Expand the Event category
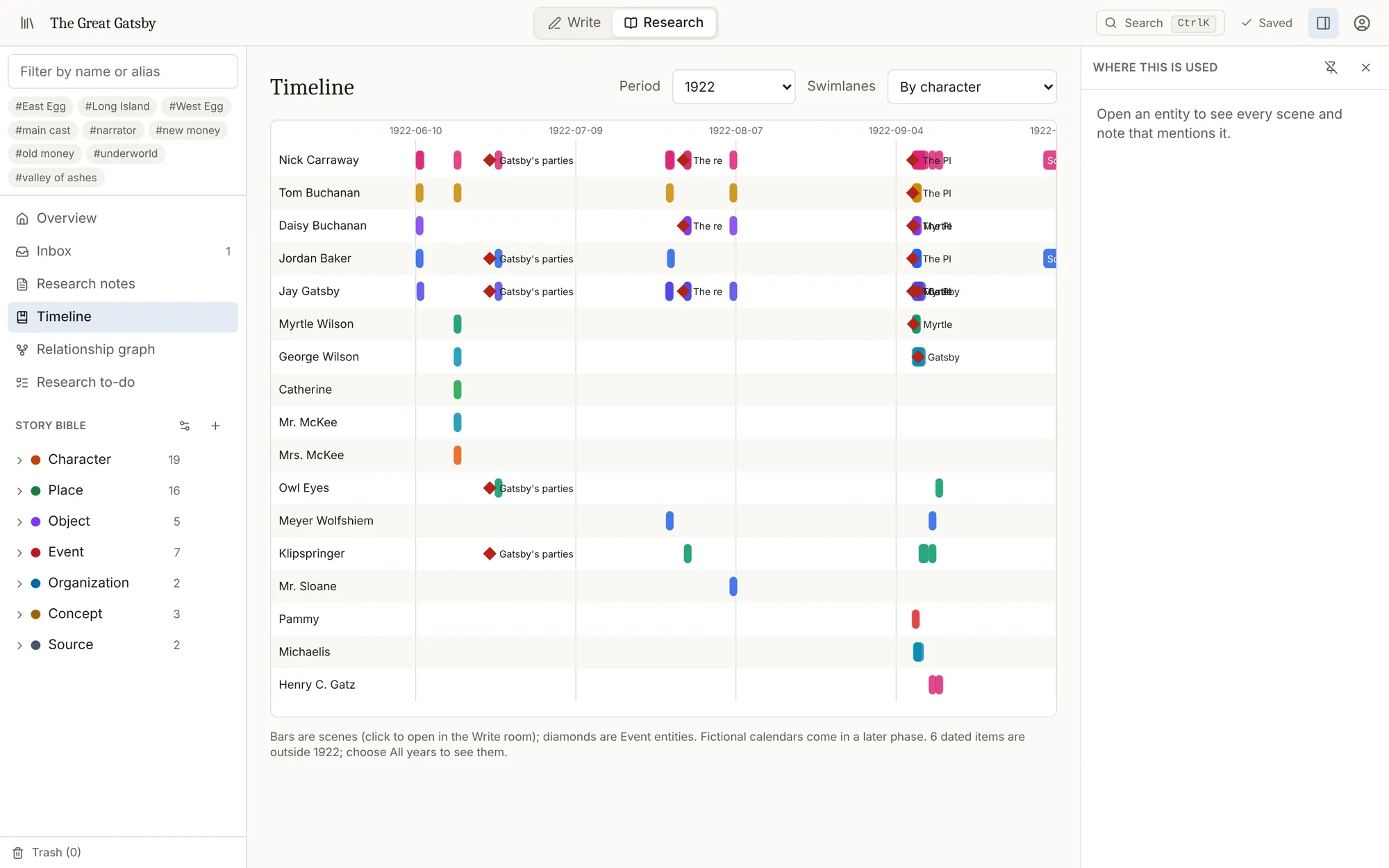This screenshot has width=1389, height=868. [19, 553]
